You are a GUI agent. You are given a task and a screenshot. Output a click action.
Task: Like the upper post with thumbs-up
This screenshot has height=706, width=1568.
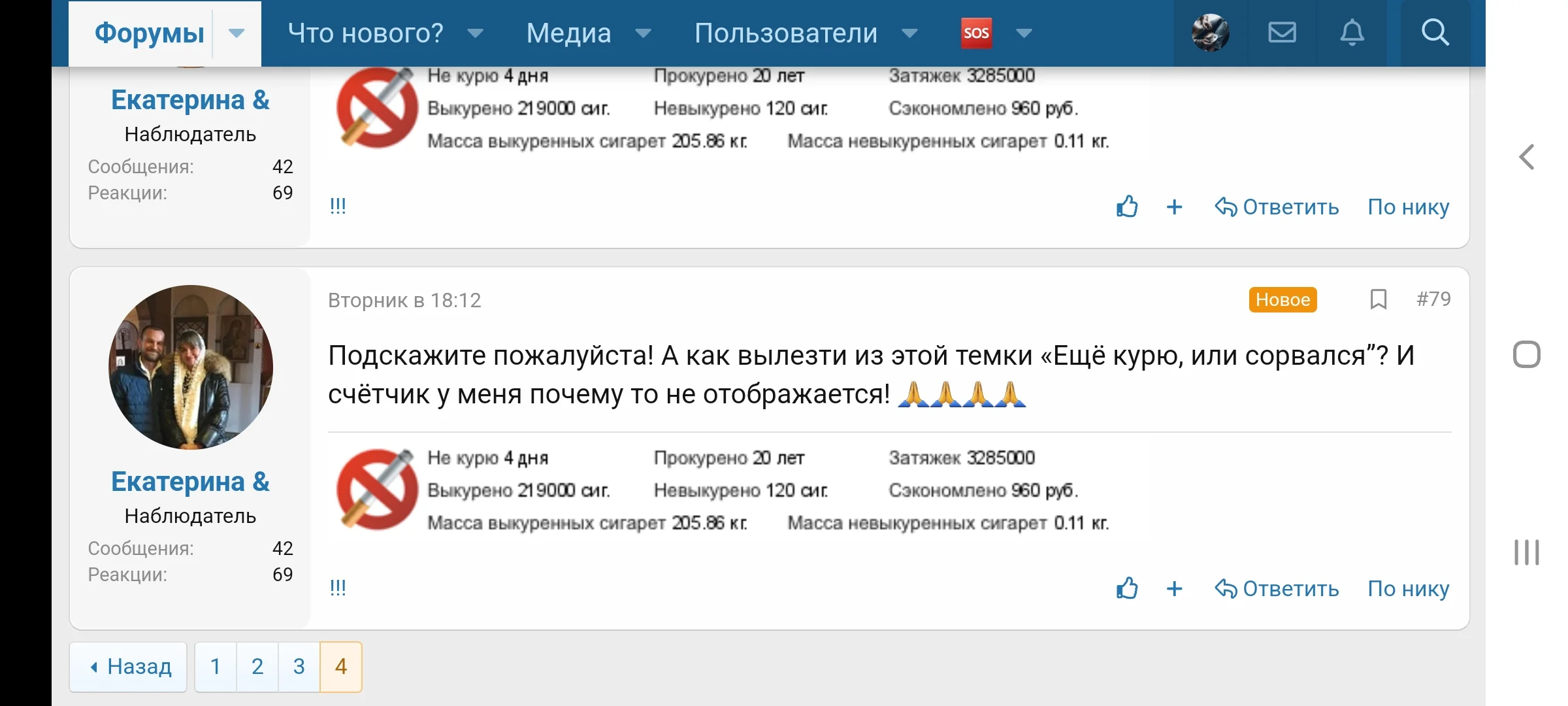pos(1127,207)
